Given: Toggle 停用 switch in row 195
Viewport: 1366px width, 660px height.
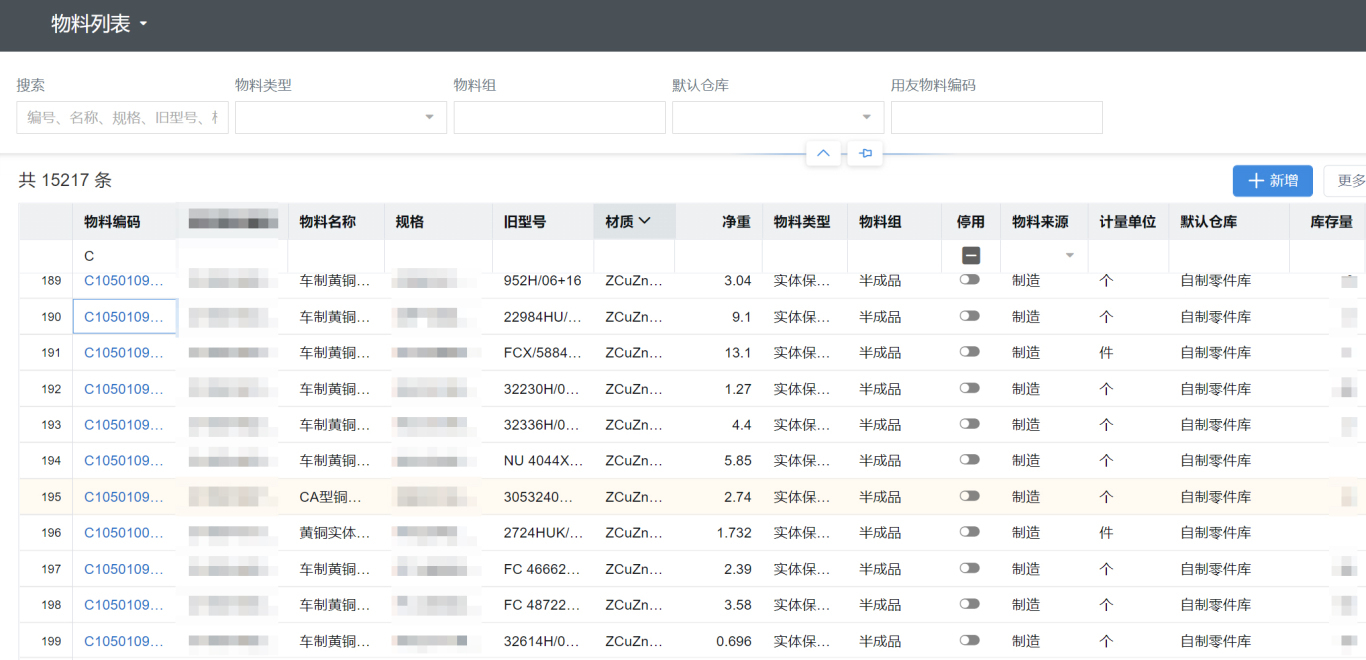Looking at the screenshot, I should [970, 496].
